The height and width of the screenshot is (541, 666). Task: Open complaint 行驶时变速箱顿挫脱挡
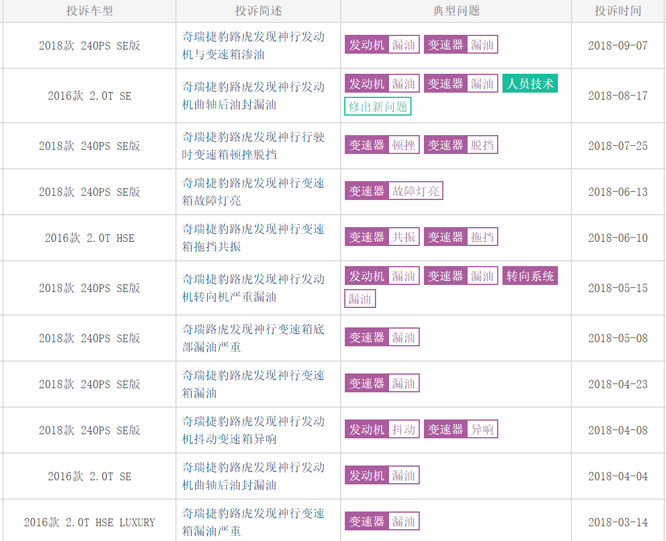pyautogui.click(x=253, y=146)
